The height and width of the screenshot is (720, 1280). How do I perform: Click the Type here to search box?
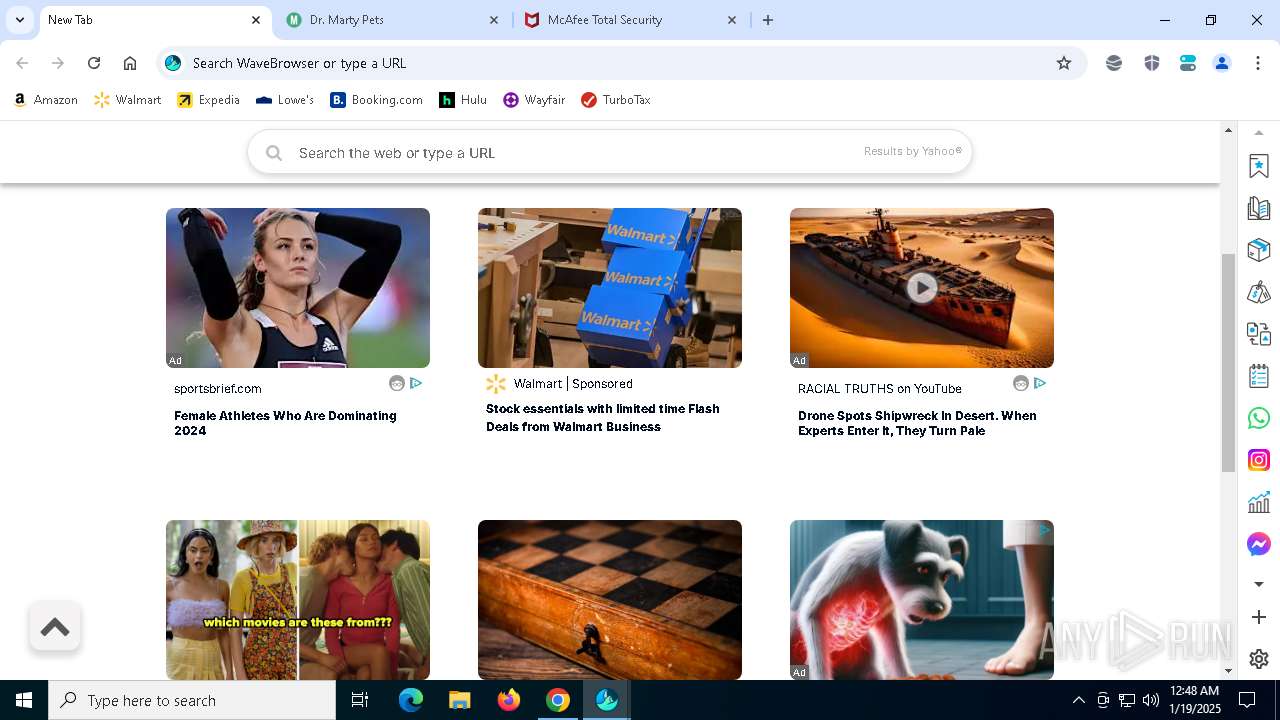click(192, 700)
